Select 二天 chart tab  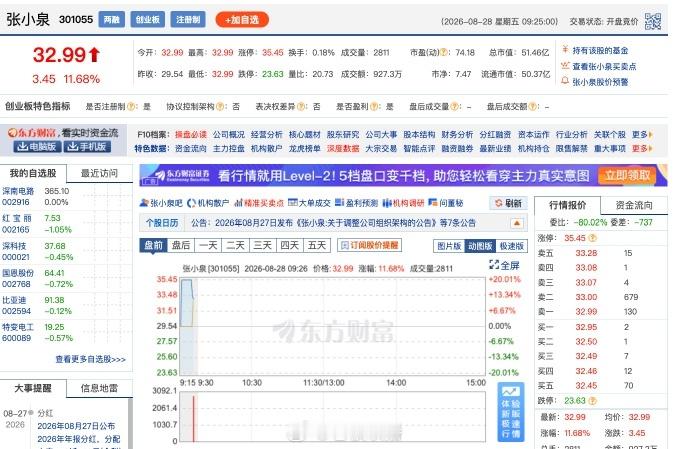pos(235,245)
